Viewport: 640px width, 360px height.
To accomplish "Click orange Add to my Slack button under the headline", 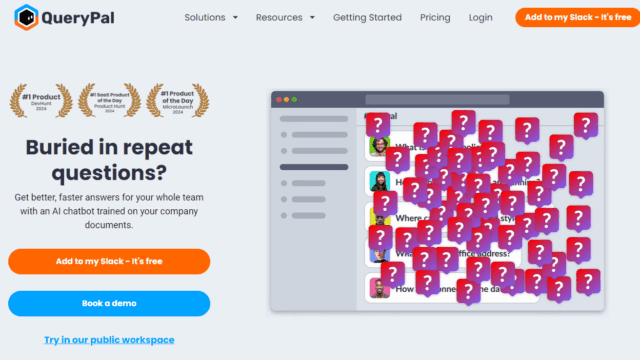I will 109,261.
